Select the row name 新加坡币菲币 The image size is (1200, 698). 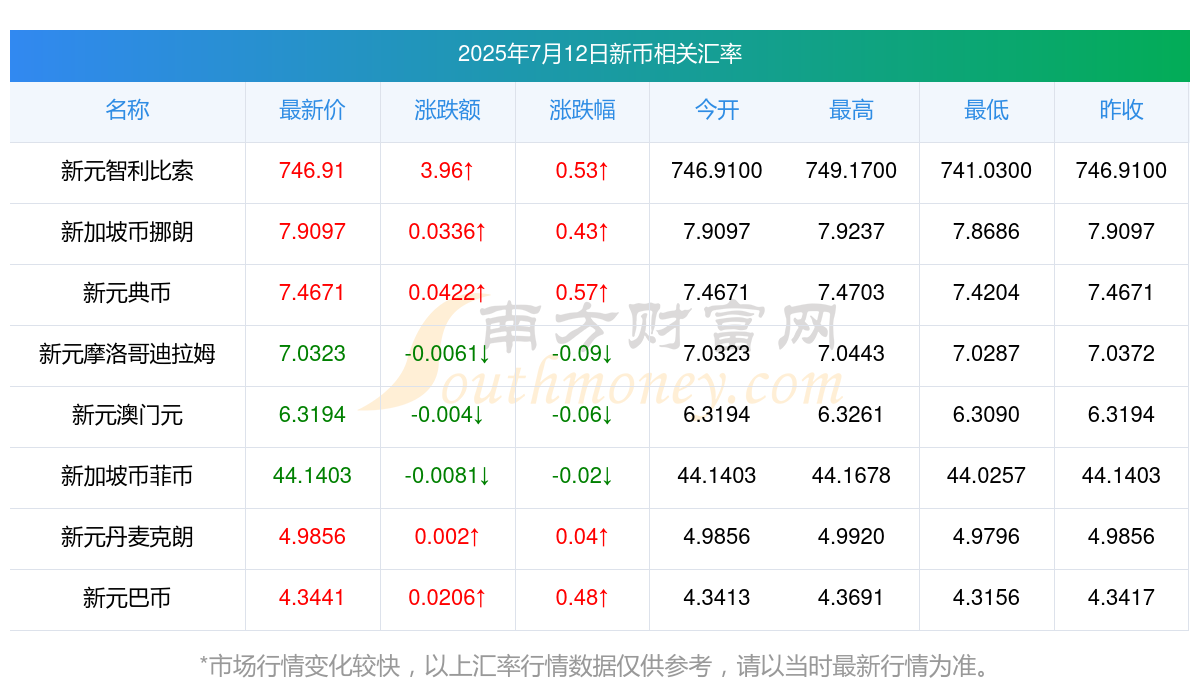click(x=127, y=476)
